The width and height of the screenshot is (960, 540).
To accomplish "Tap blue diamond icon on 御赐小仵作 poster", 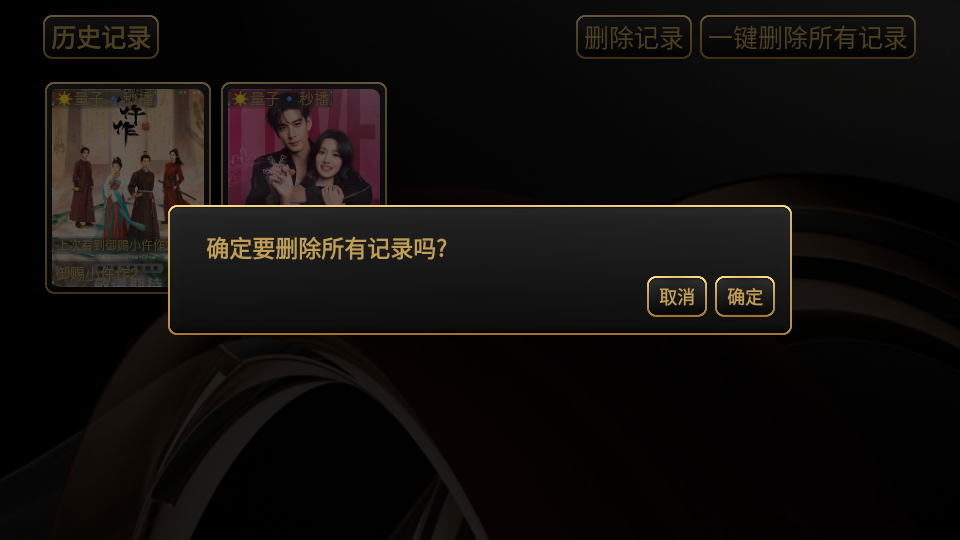I will point(113,99).
